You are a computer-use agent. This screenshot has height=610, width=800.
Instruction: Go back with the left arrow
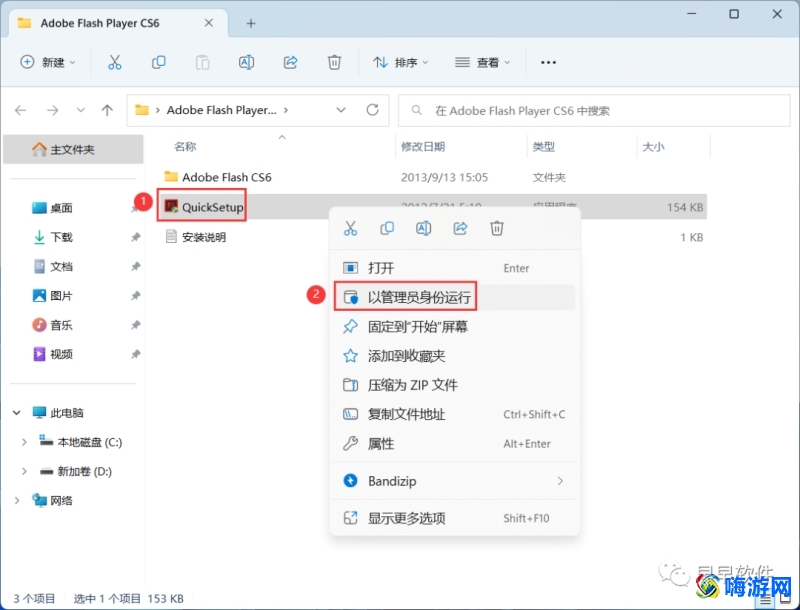(x=20, y=110)
